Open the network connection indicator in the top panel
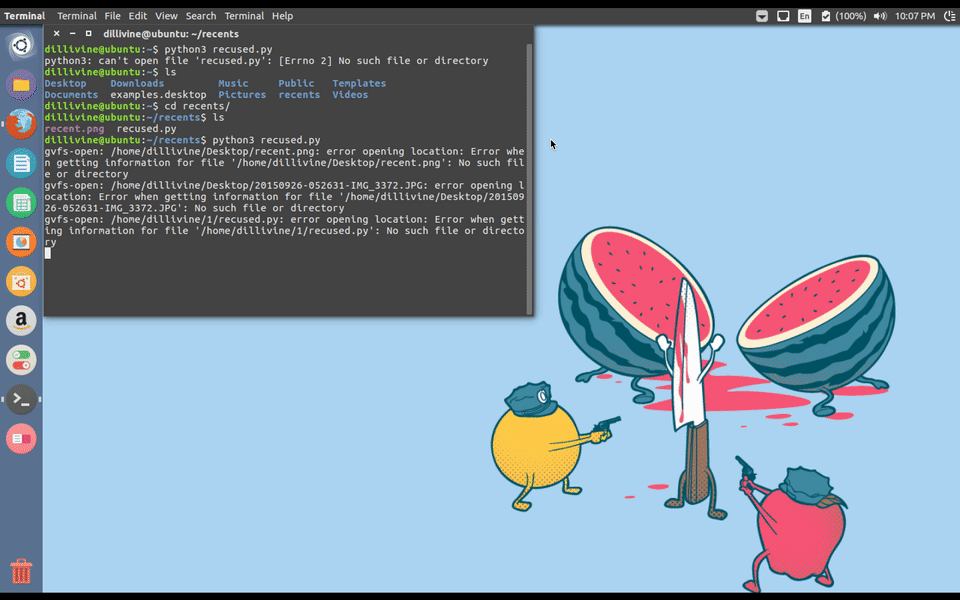 (x=783, y=16)
